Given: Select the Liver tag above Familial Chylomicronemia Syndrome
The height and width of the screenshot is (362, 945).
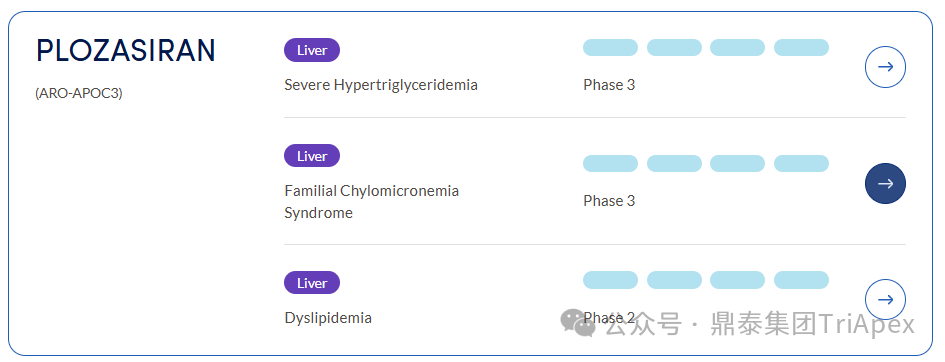Looking at the screenshot, I should click(x=312, y=156).
